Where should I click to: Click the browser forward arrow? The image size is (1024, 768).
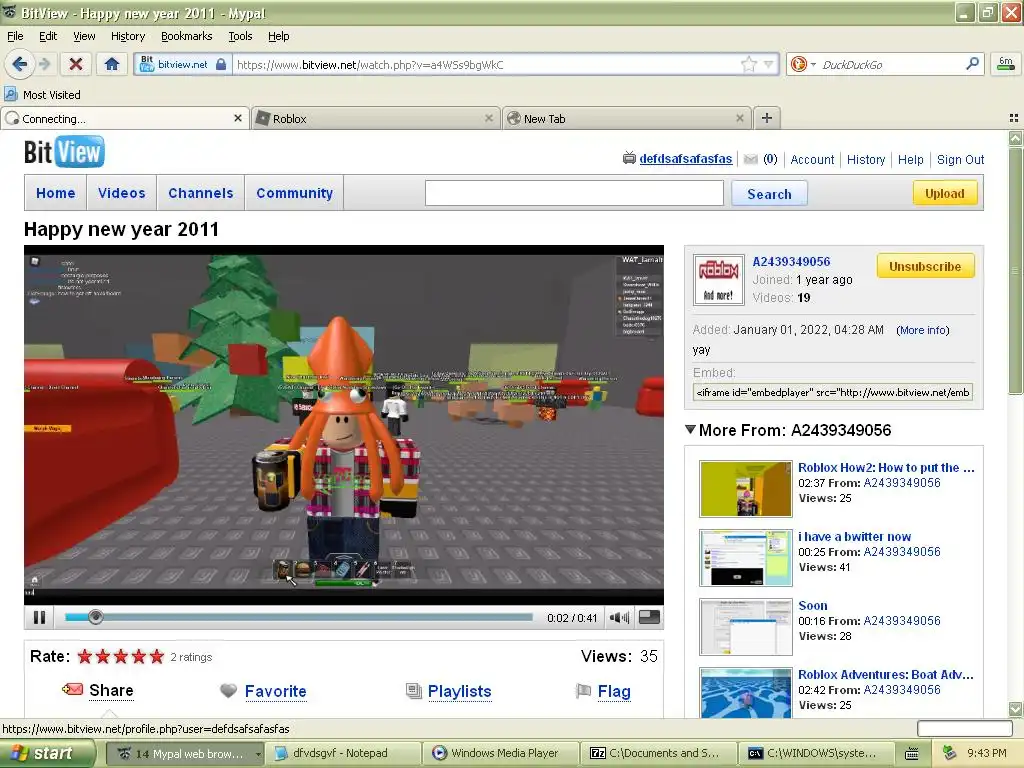click(x=44, y=64)
